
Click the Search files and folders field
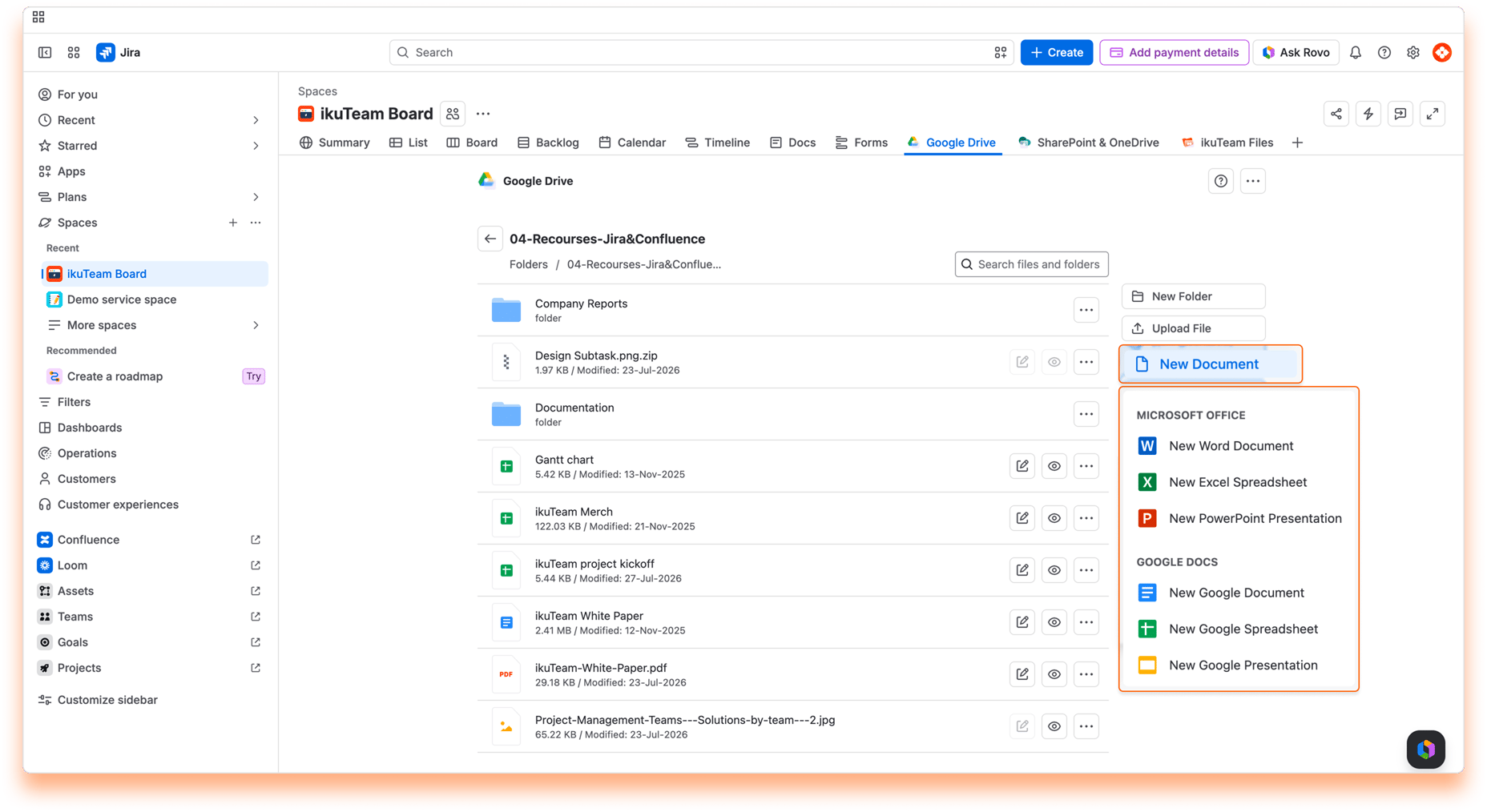1032,264
